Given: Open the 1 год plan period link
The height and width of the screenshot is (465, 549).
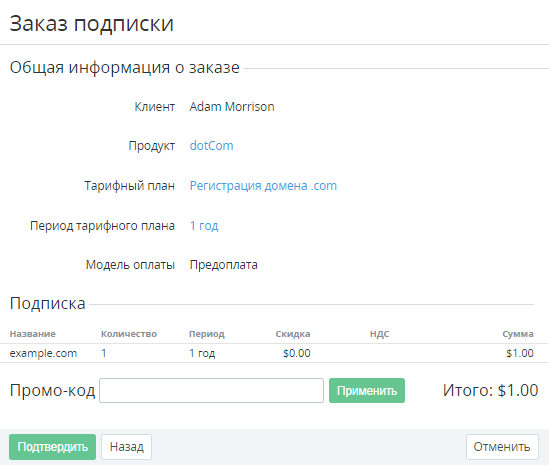Looking at the screenshot, I should [204, 226].
